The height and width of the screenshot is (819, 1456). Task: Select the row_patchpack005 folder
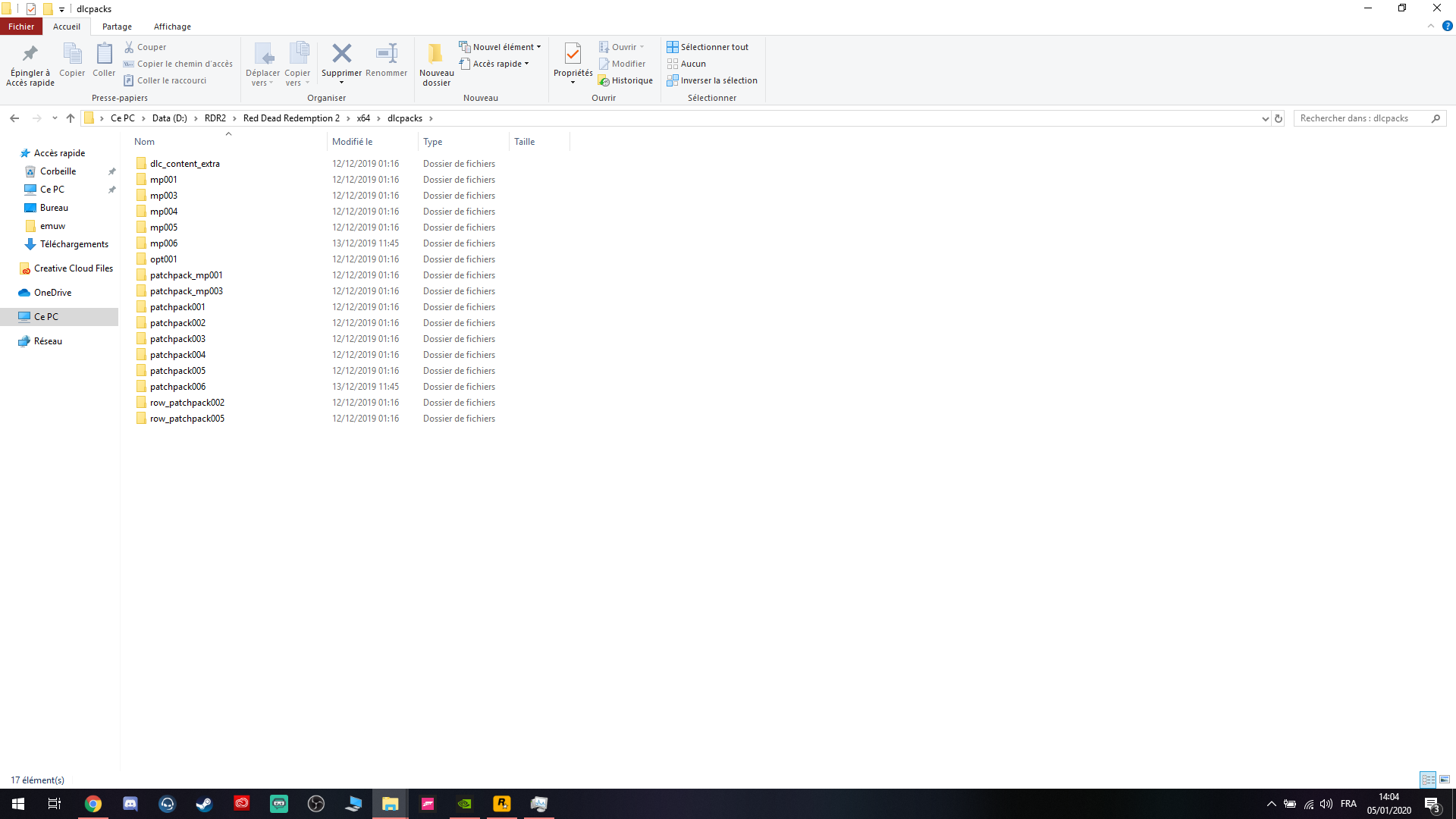(x=187, y=419)
